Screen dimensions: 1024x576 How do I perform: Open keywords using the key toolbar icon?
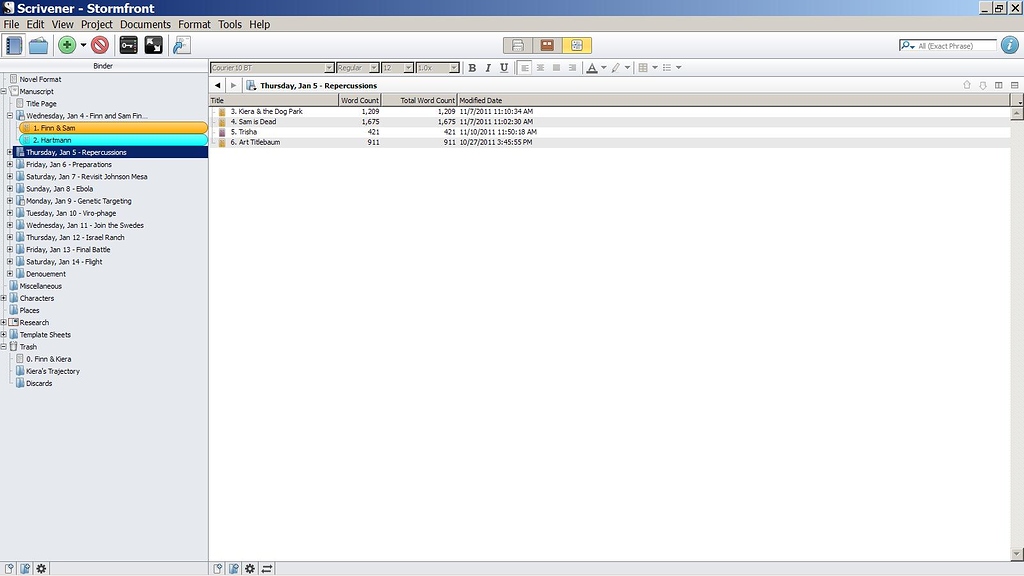tap(129, 45)
